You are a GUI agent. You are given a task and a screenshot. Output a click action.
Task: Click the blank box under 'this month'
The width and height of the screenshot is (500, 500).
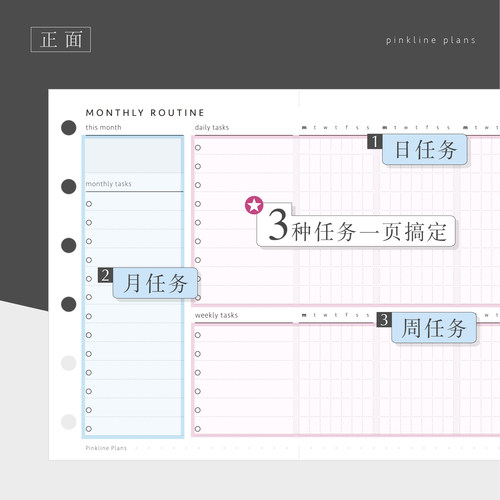click(133, 155)
